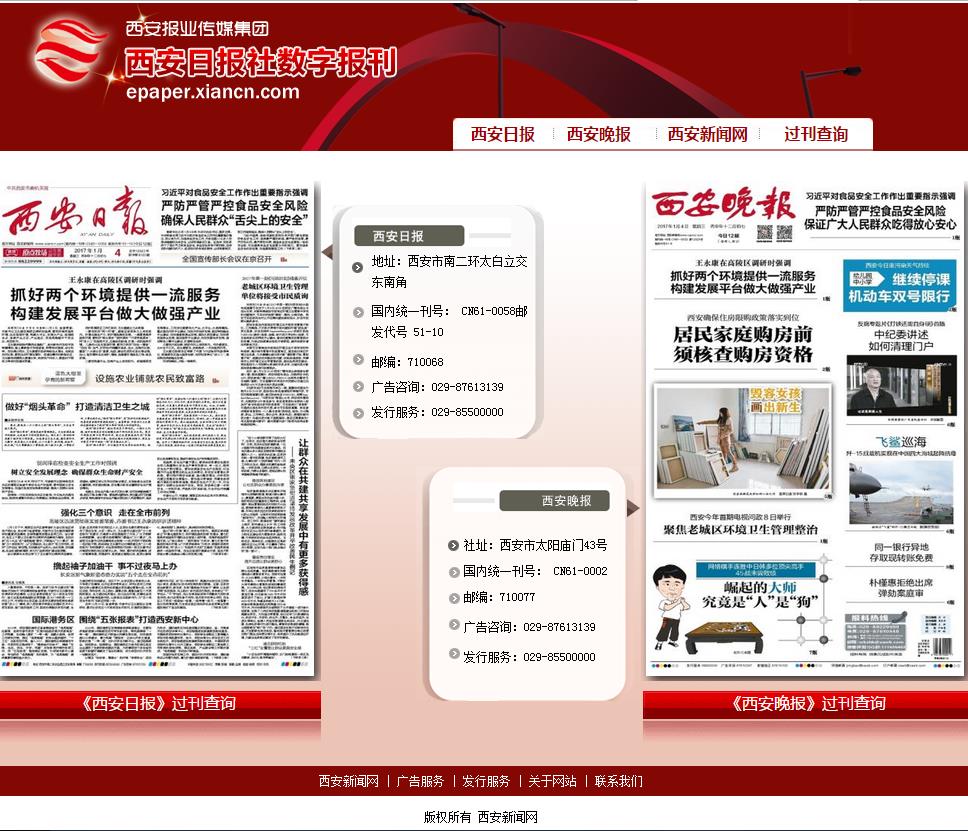Go to 西安新闻网 navigation tab
The width and height of the screenshot is (968, 831).
707,134
